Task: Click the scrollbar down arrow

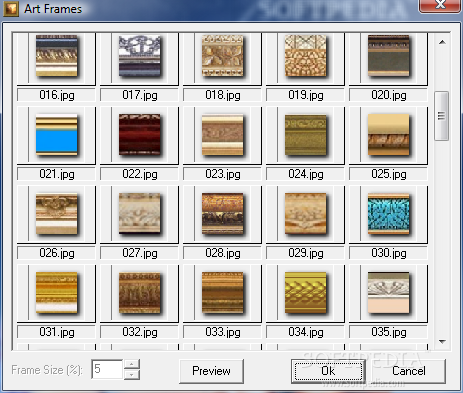Action: pyautogui.click(x=442, y=341)
